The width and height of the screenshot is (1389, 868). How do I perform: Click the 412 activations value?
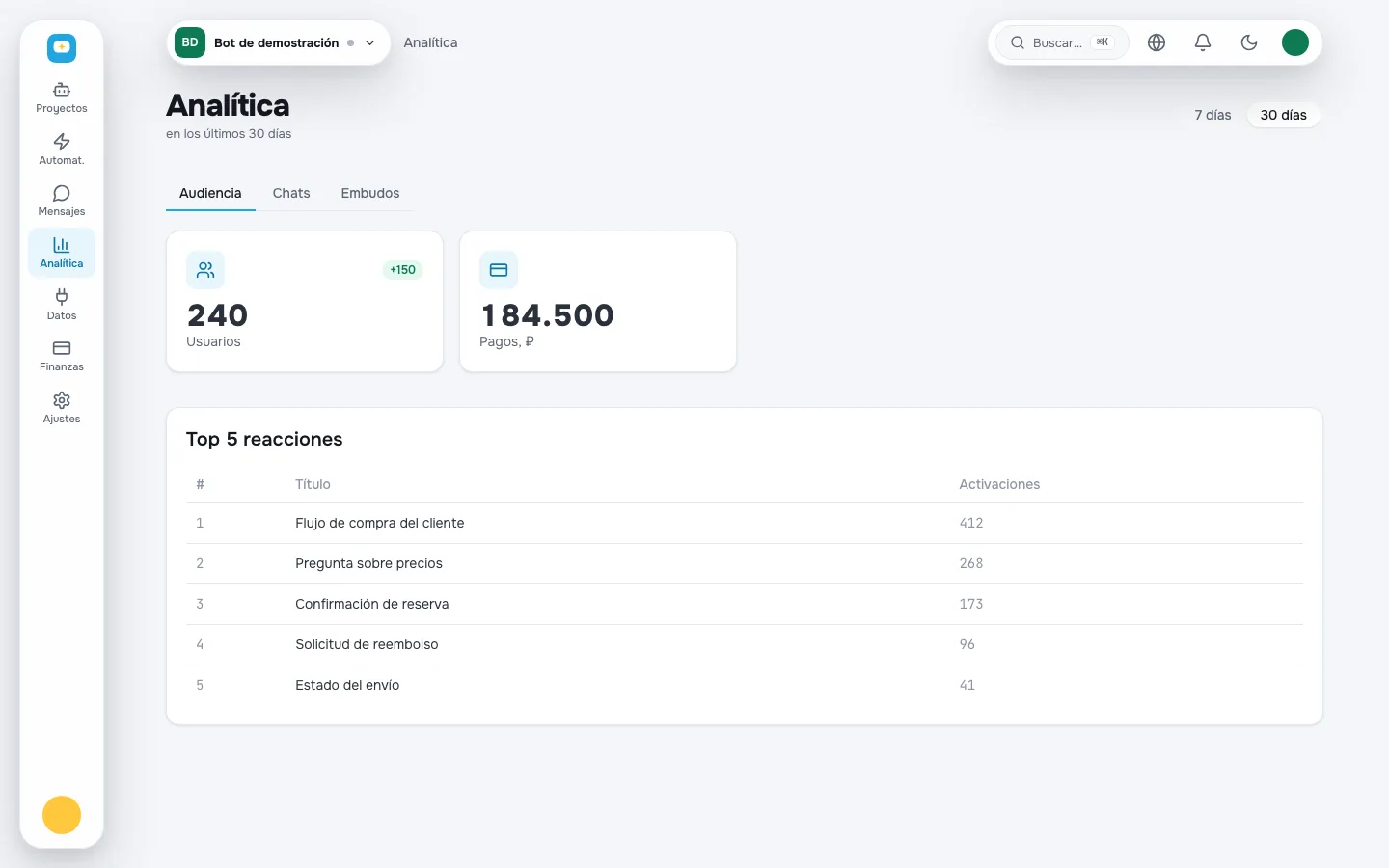click(x=971, y=523)
